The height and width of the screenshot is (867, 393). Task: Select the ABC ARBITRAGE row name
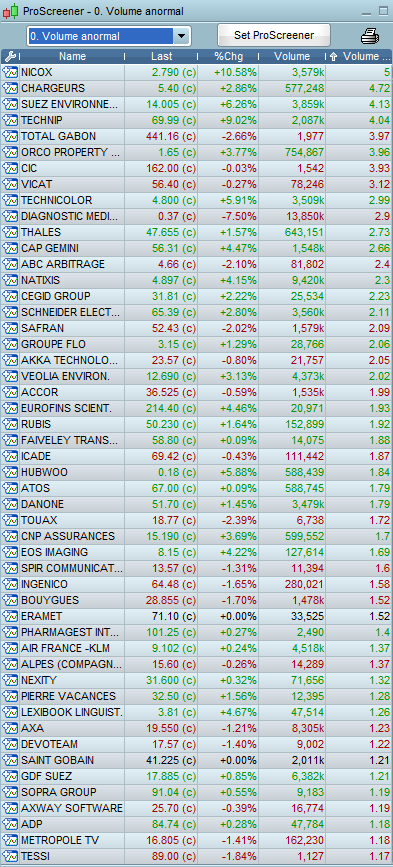pyautogui.click(x=63, y=264)
